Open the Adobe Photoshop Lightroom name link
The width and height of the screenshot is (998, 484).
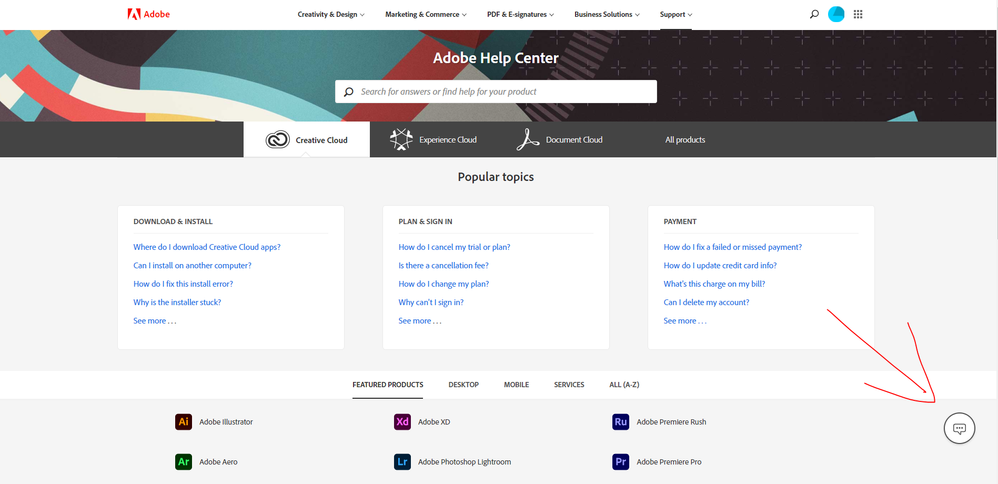tap(465, 462)
